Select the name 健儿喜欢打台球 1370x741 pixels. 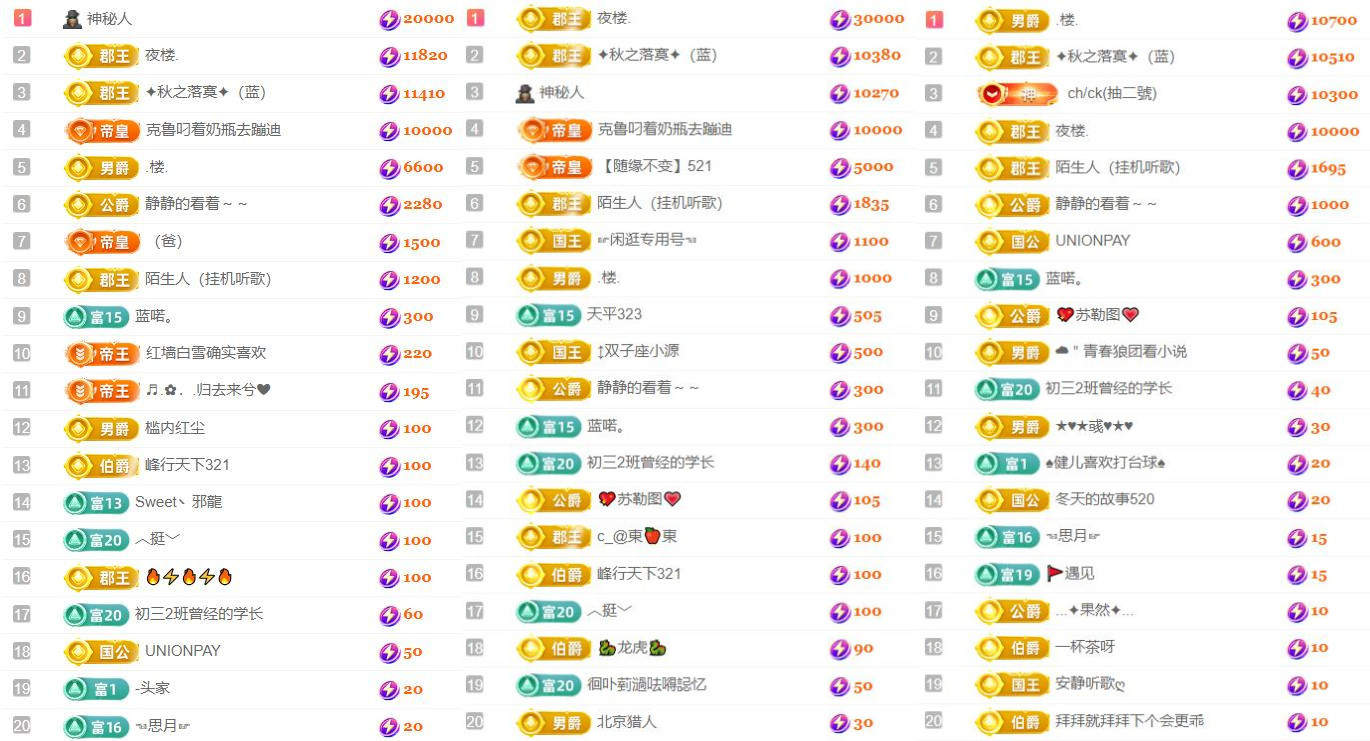(x=1105, y=464)
